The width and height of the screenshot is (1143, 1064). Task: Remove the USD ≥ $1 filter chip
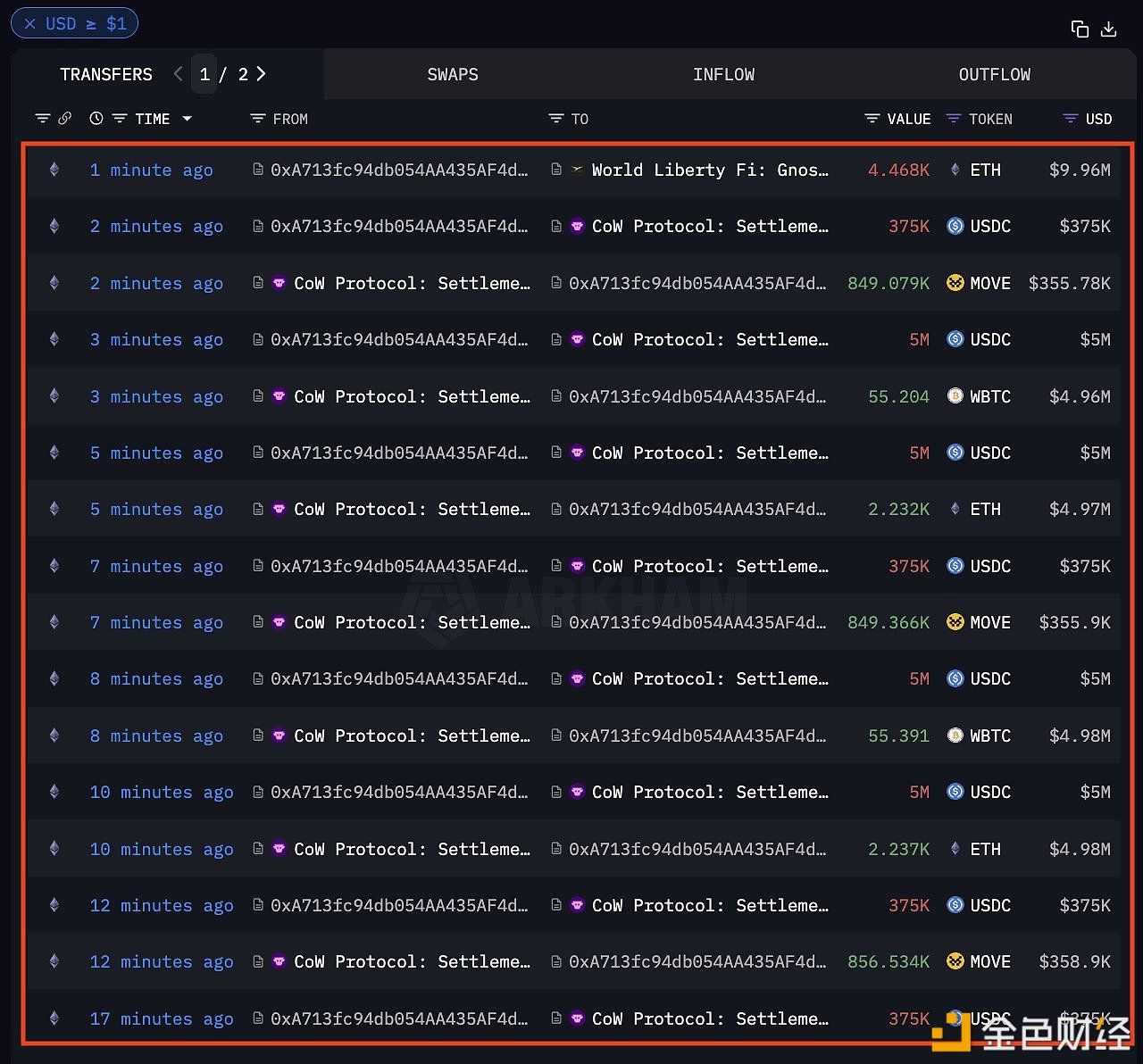[30, 24]
